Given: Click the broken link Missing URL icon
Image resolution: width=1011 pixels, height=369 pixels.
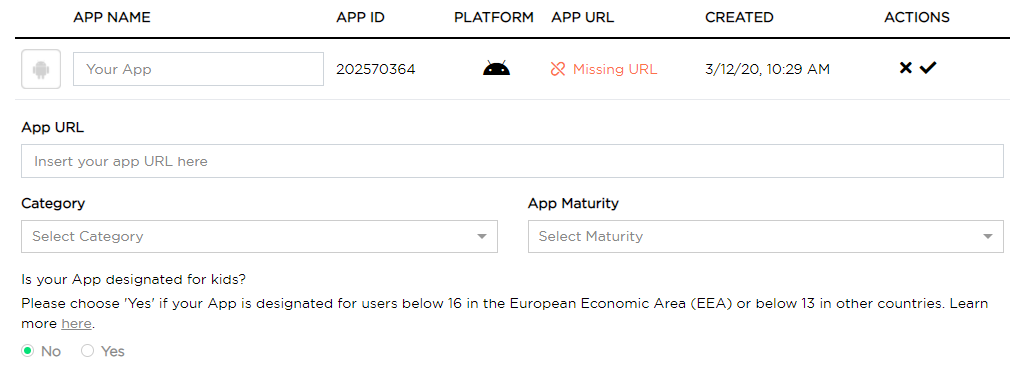Looking at the screenshot, I should click(558, 69).
